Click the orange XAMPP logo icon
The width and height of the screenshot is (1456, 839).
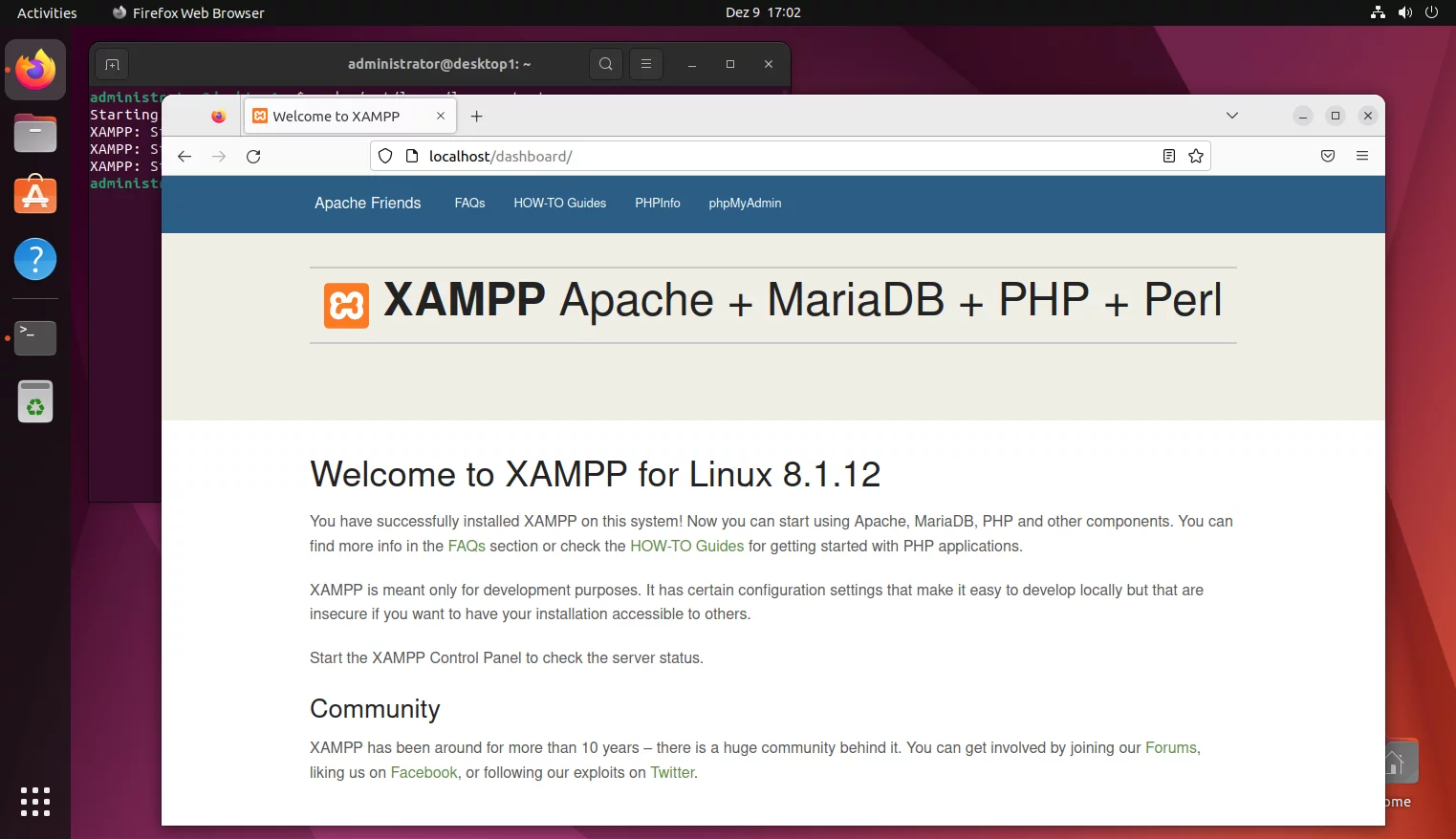(x=346, y=306)
